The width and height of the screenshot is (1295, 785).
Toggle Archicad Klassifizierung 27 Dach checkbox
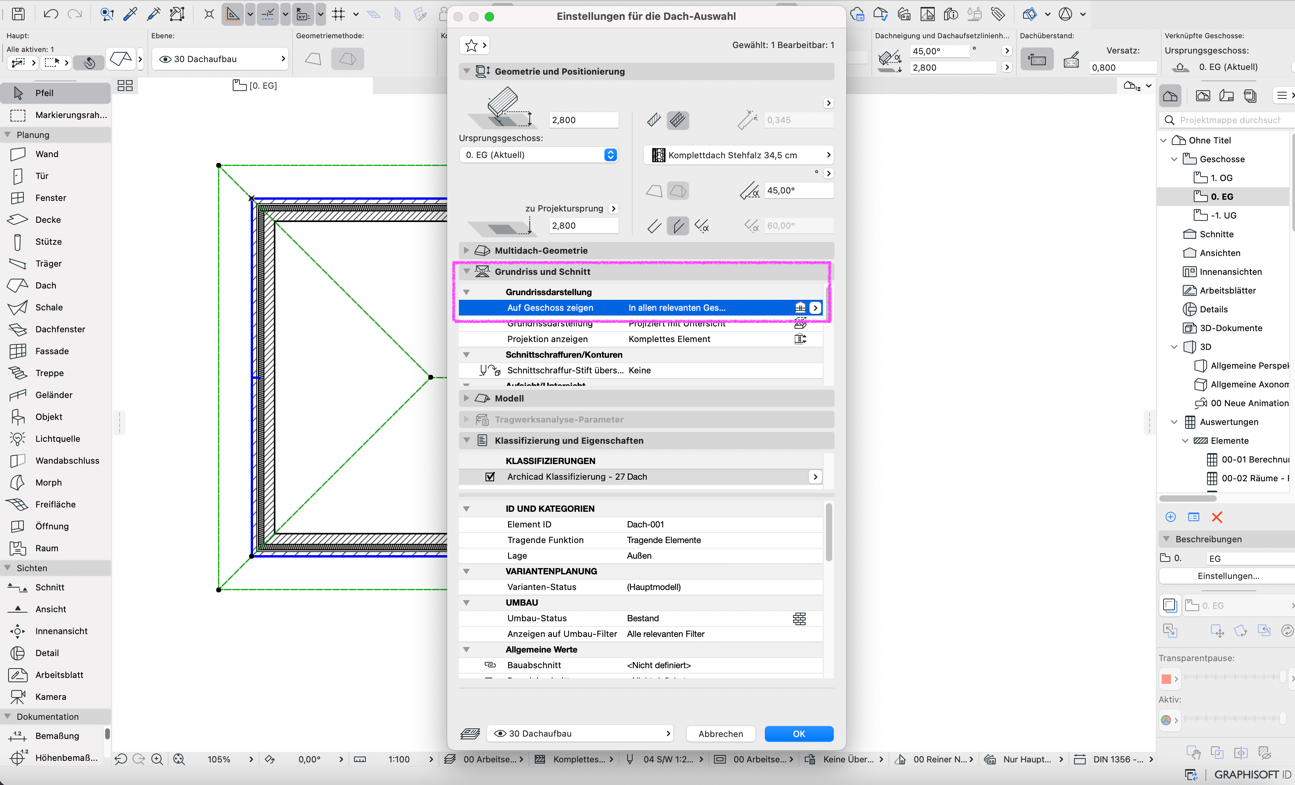pos(490,477)
